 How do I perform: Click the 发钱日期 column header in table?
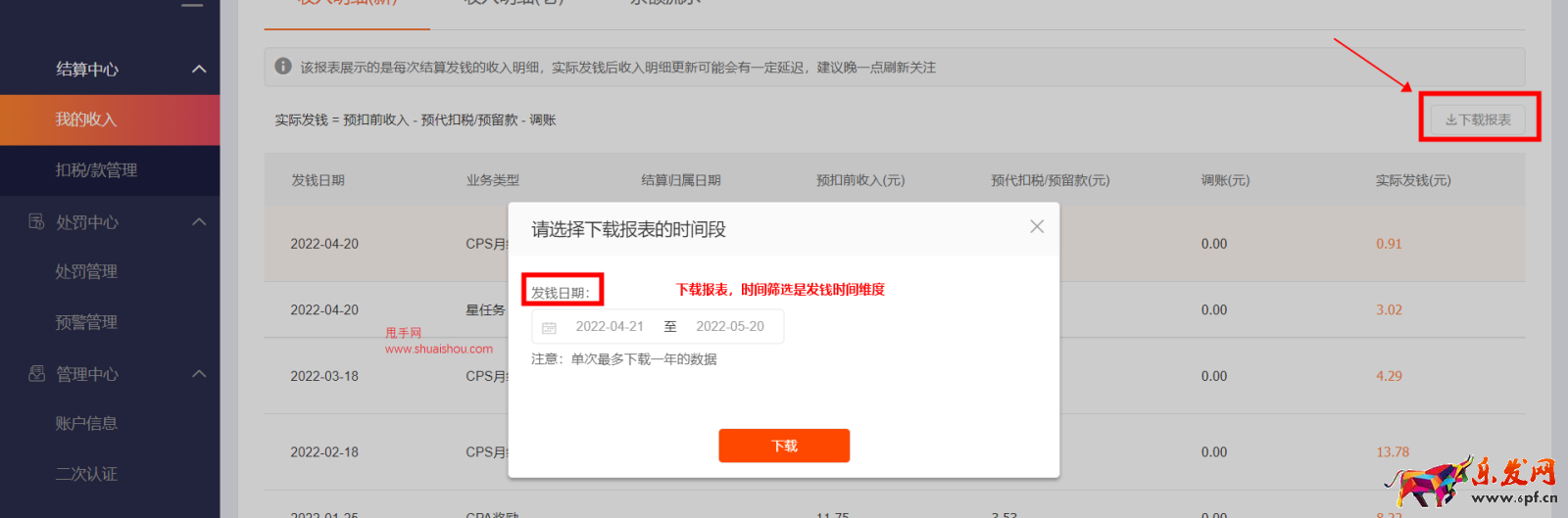click(318, 180)
